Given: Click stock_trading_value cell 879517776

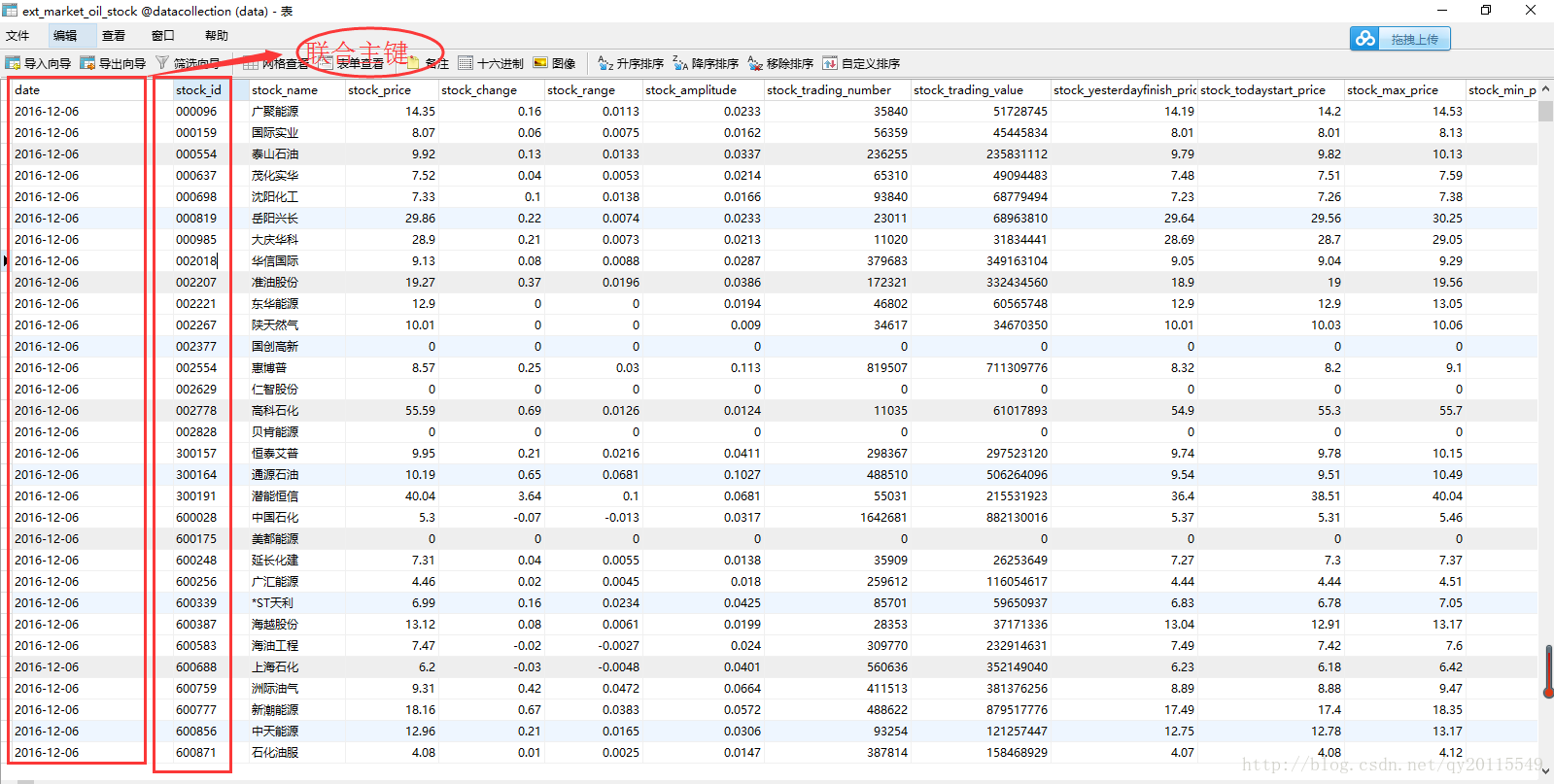Looking at the screenshot, I should point(981,709).
